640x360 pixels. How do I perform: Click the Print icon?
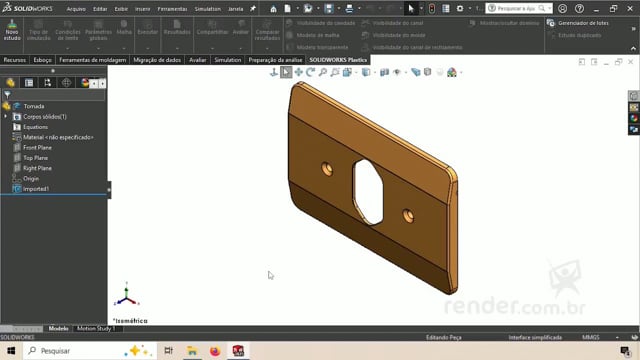point(349,9)
